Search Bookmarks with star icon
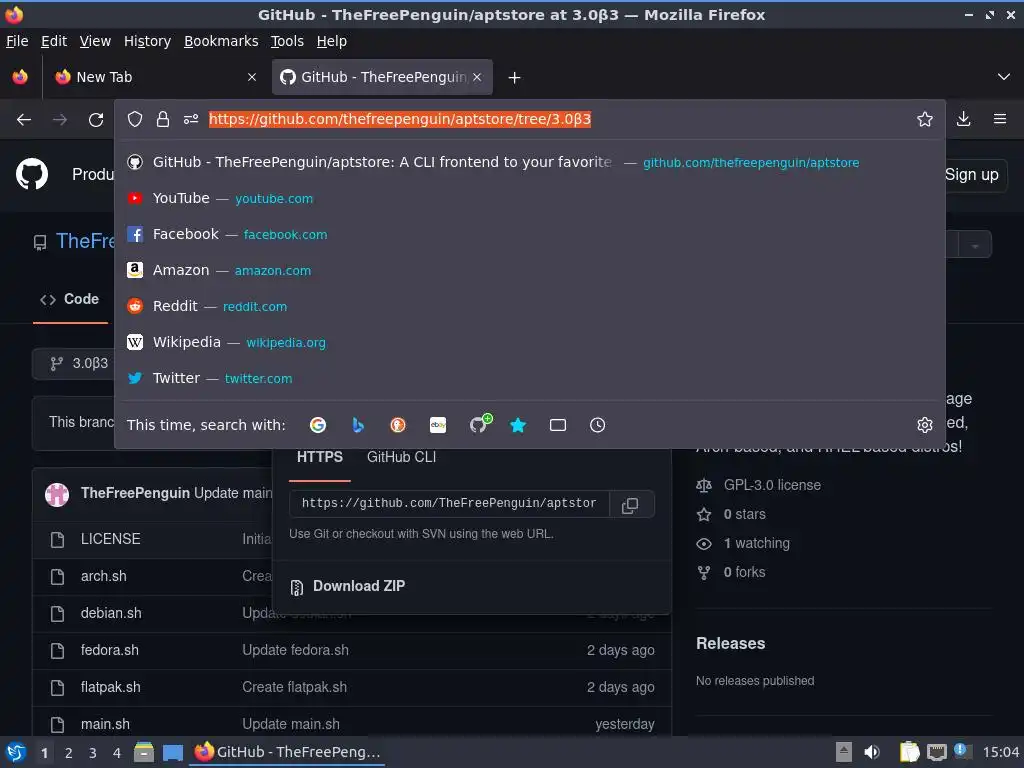1024x768 pixels. [518, 425]
